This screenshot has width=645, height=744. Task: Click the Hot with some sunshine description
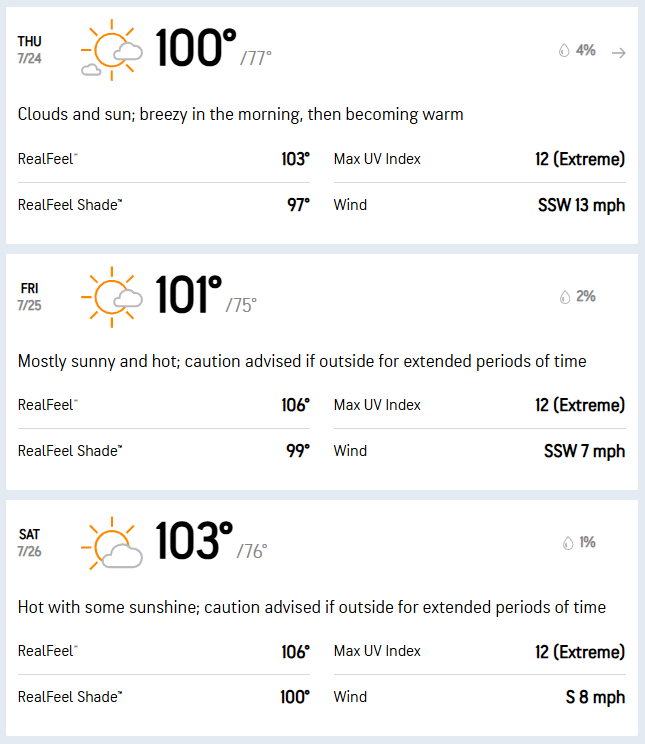point(311,607)
